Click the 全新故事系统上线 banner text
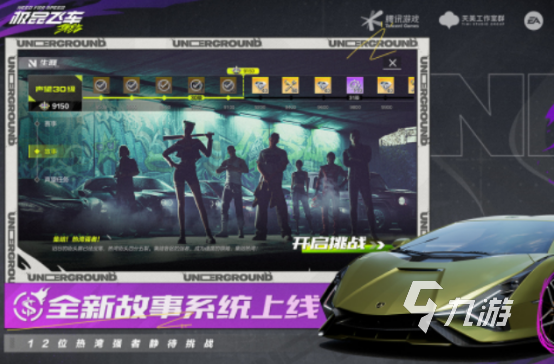Viewport: 554px width, 364px height. (x=184, y=306)
